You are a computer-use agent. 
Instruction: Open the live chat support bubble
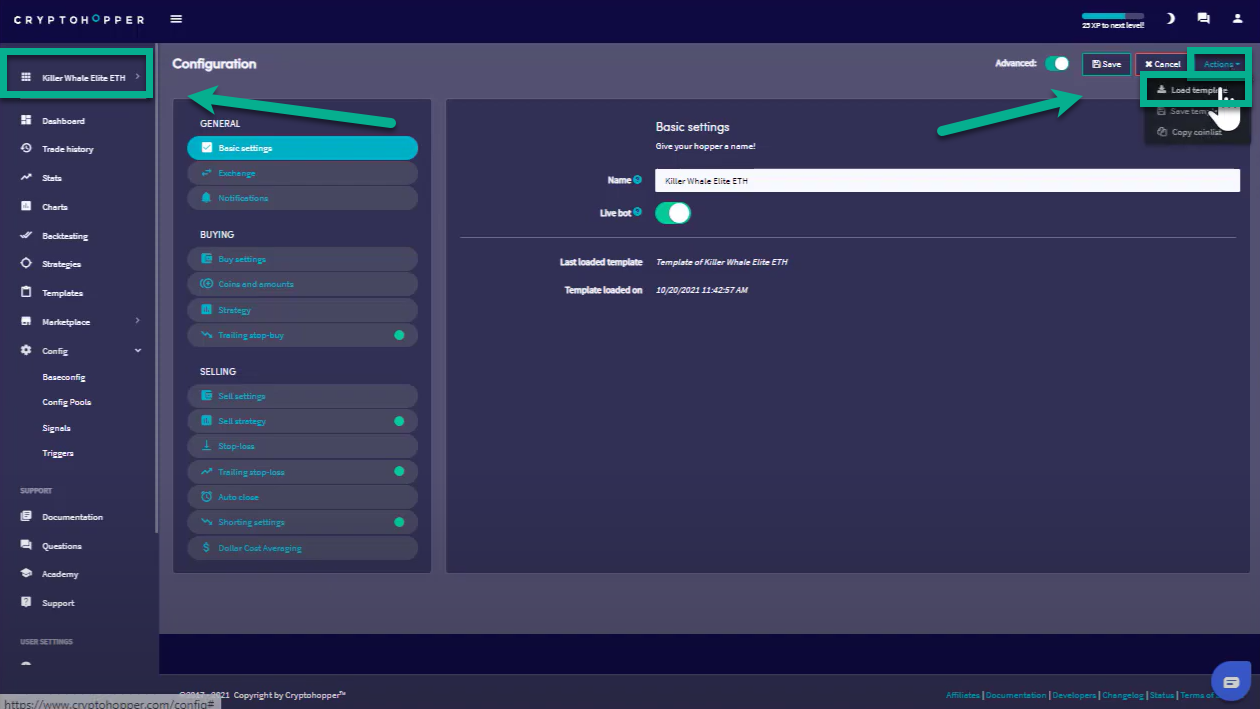pyautogui.click(x=1231, y=681)
